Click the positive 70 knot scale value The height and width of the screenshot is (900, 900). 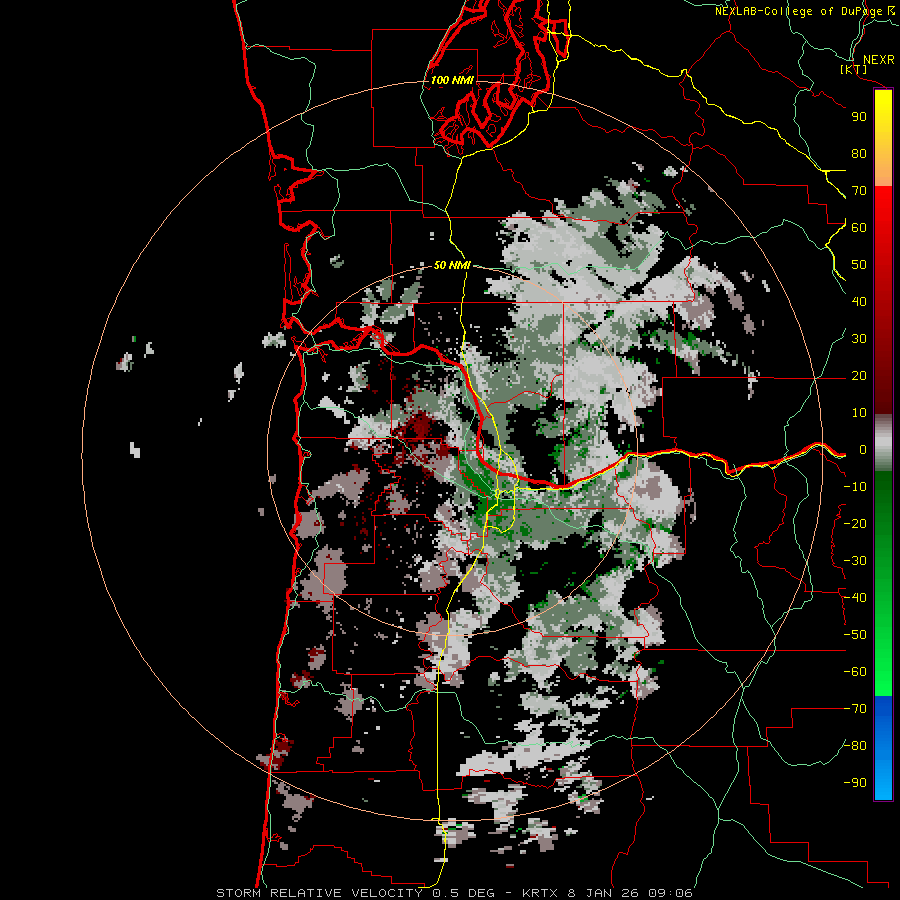click(859, 191)
